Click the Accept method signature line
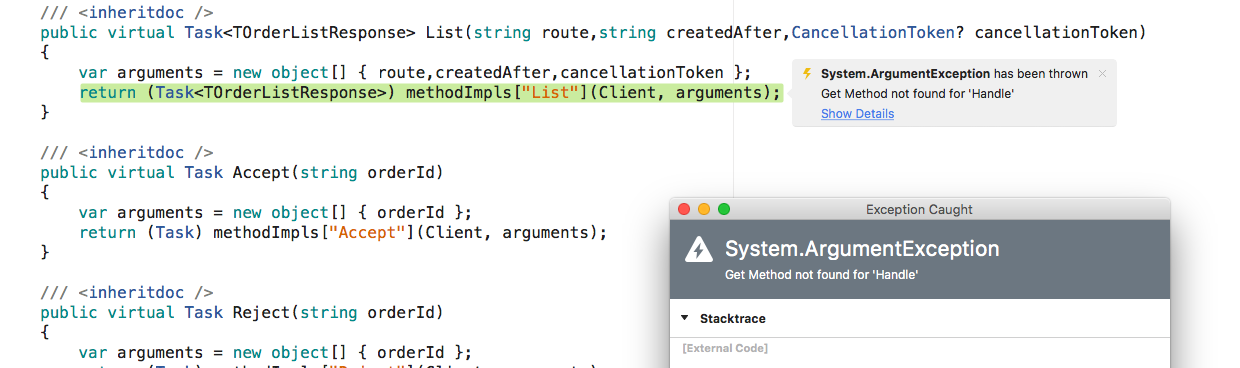Viewport: 1240px width, 368px height. pos(242,173)
